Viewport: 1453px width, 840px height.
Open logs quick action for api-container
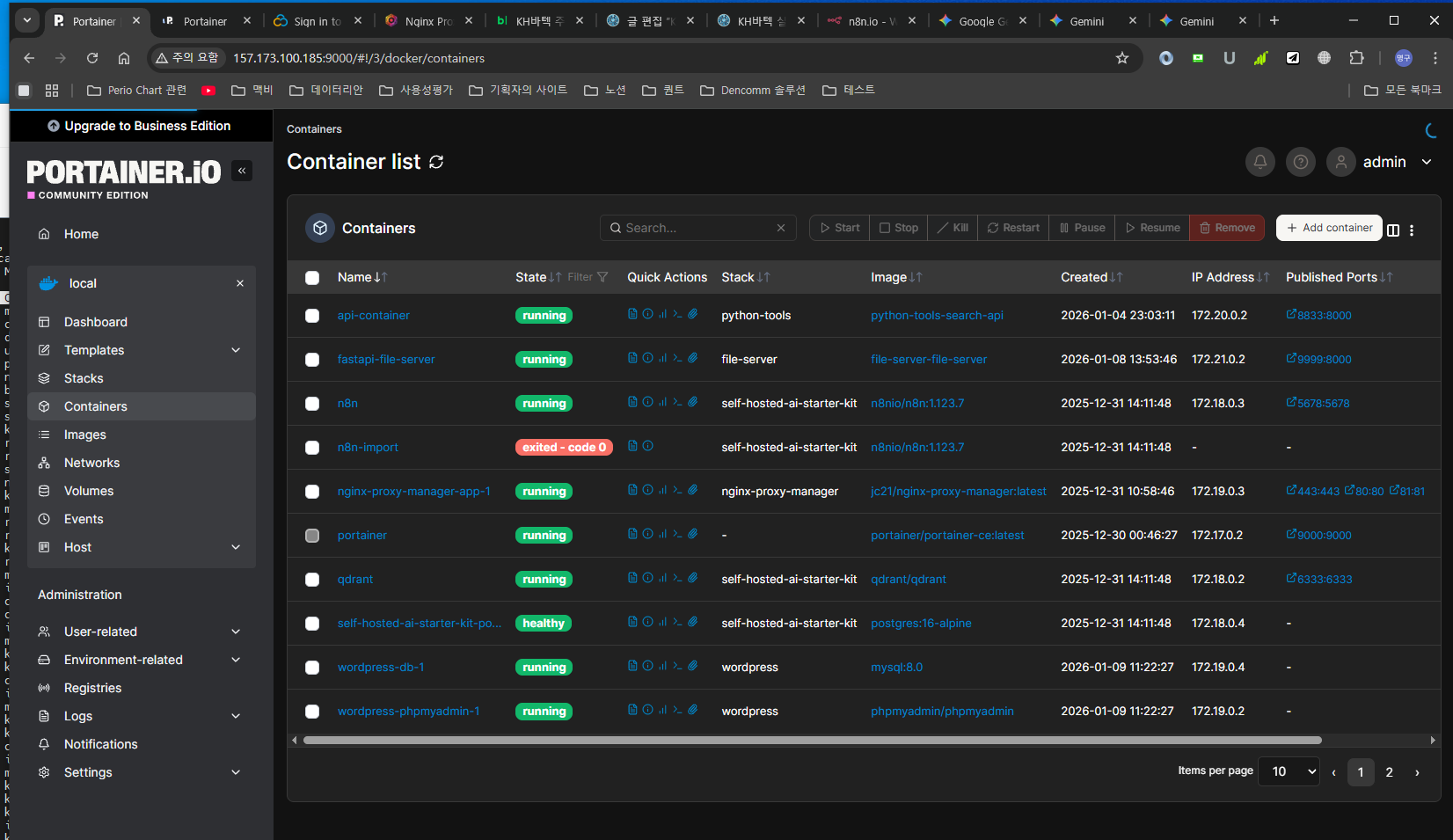pyautogui.click(x=632, y=314)
